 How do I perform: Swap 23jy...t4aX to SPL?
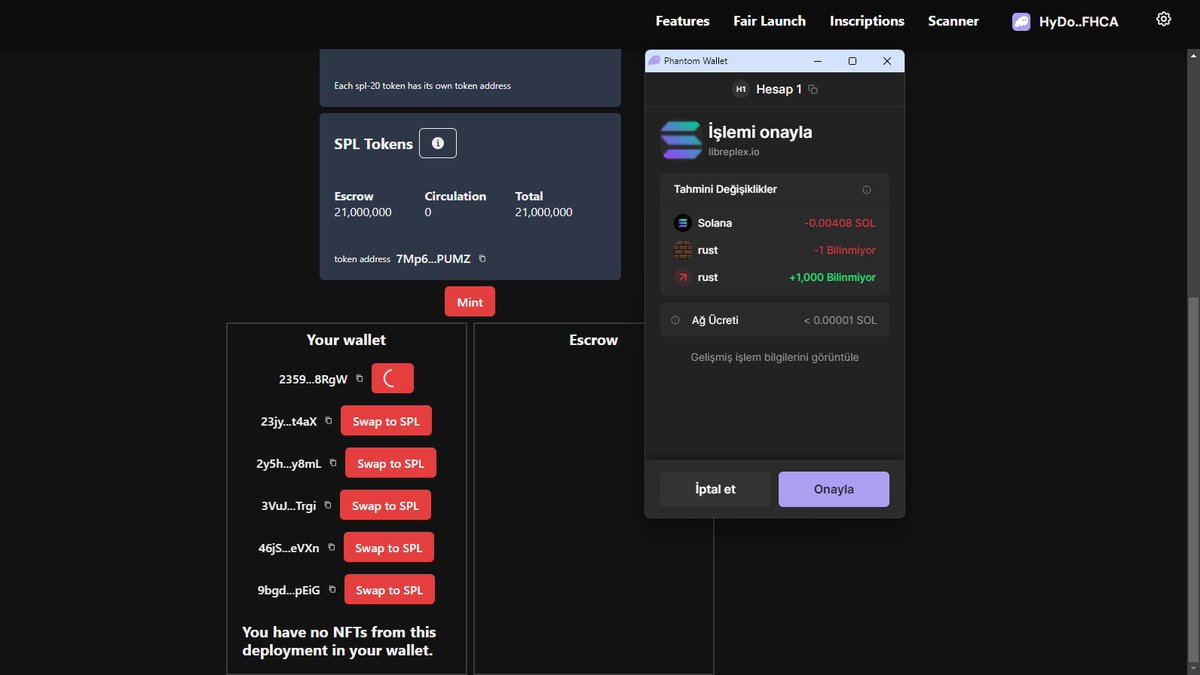pyautogui.click(x=386, y=421)
